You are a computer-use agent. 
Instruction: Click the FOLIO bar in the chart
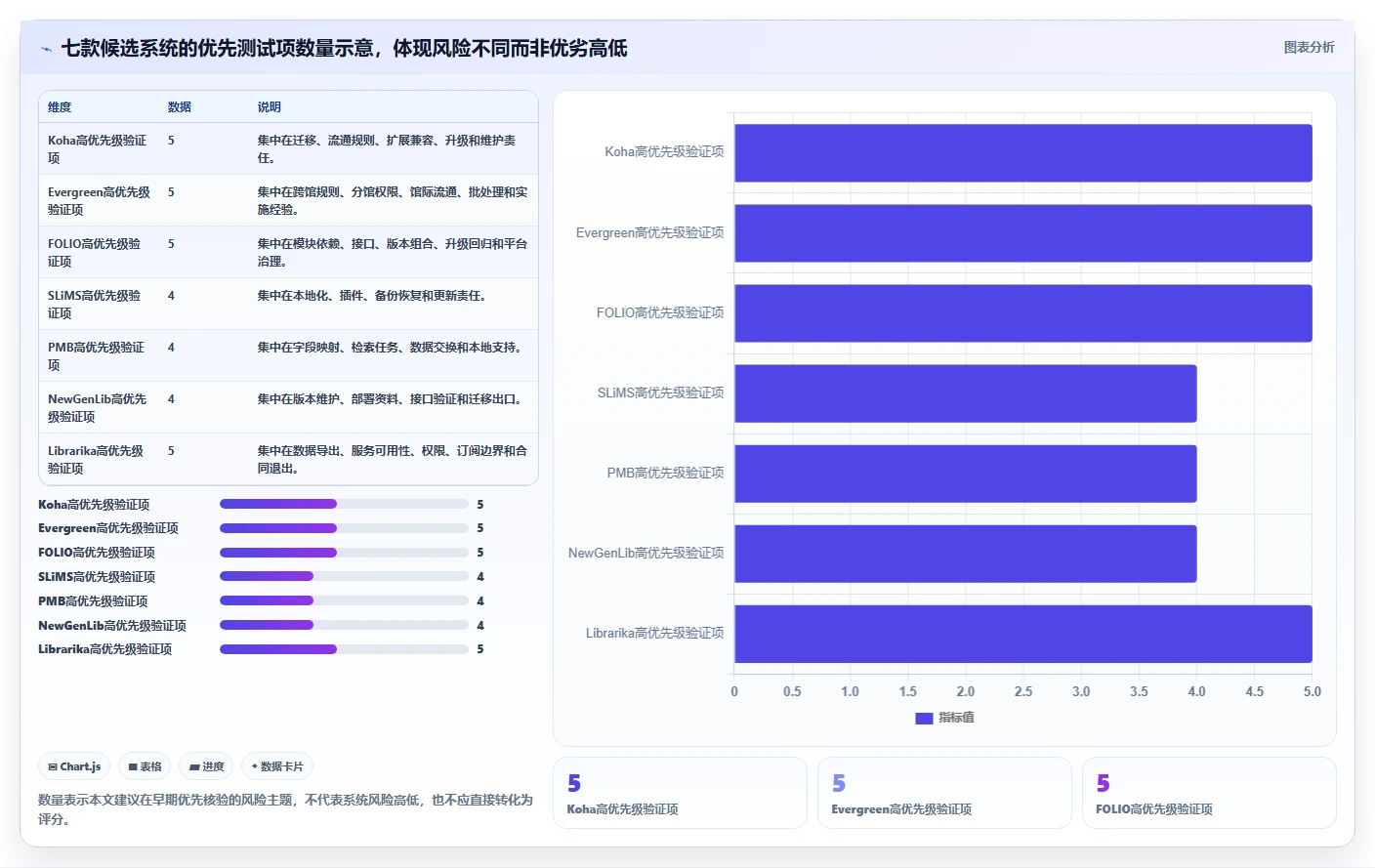pyautogui.click(x=1023, y=312)
